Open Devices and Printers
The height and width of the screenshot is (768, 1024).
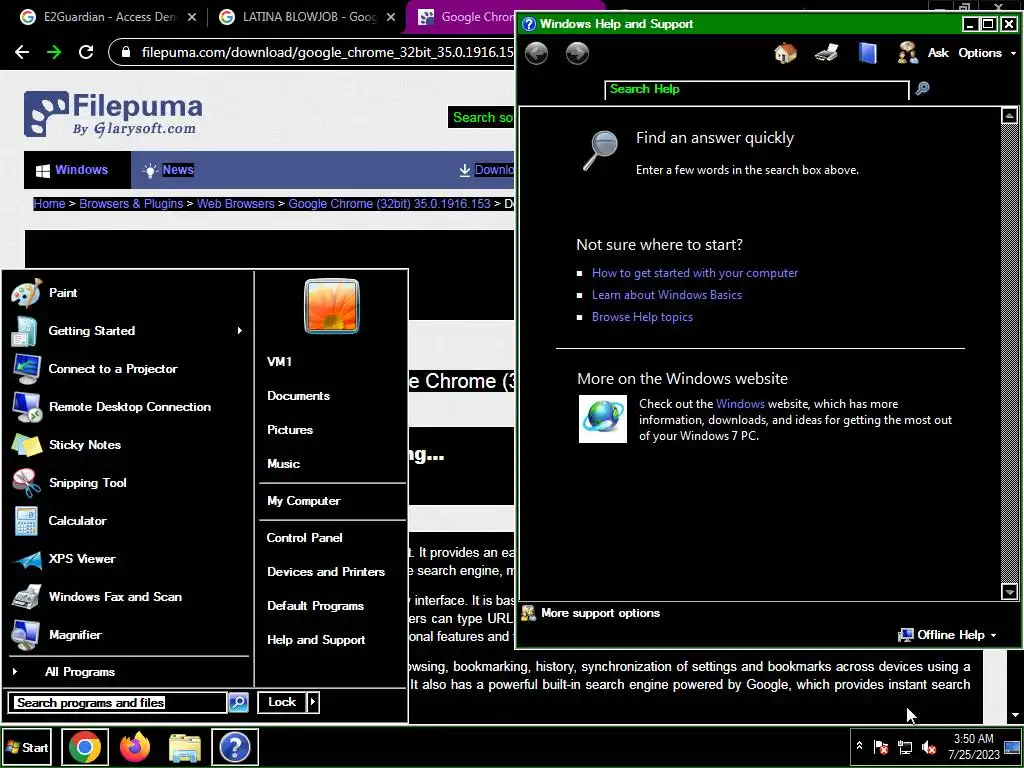[326, 571]
